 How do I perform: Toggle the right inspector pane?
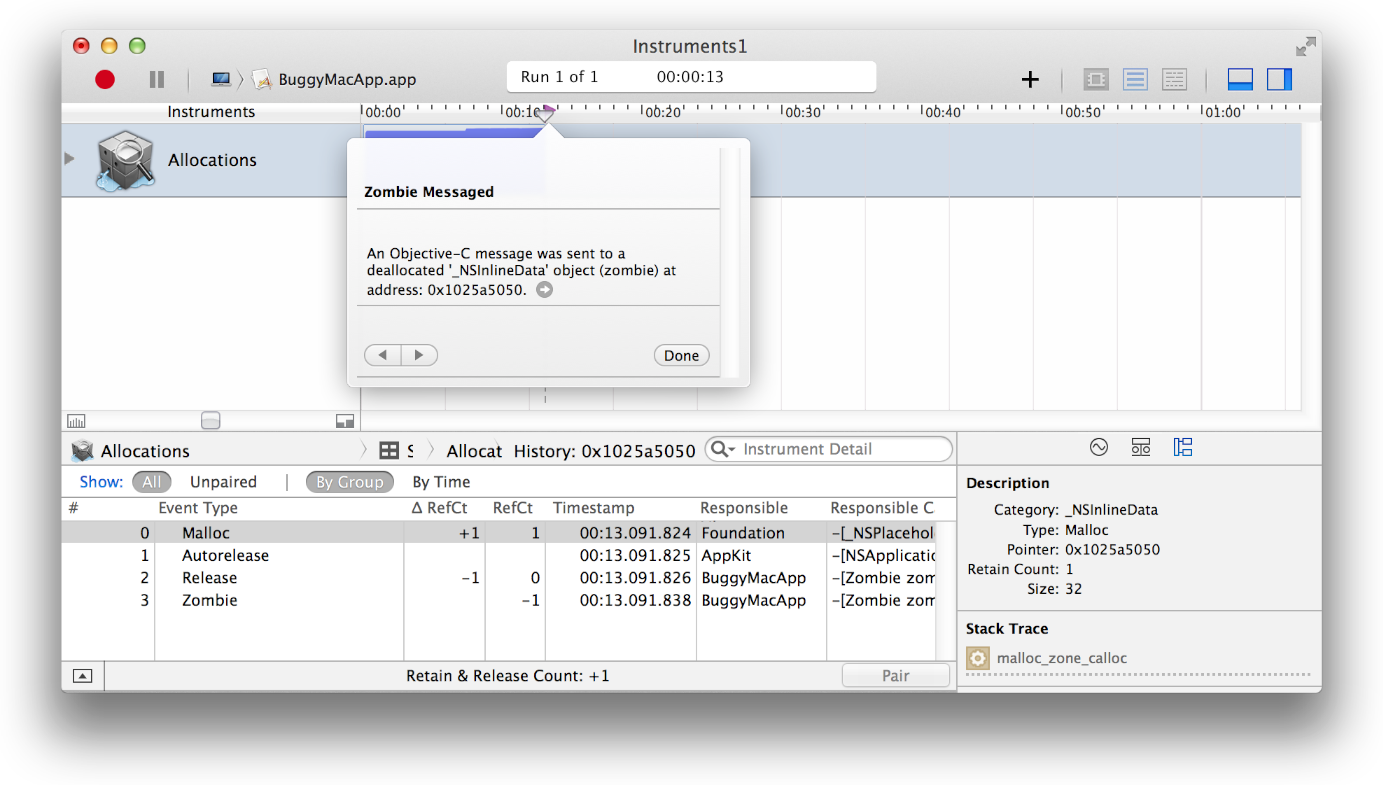(1280, 79)
